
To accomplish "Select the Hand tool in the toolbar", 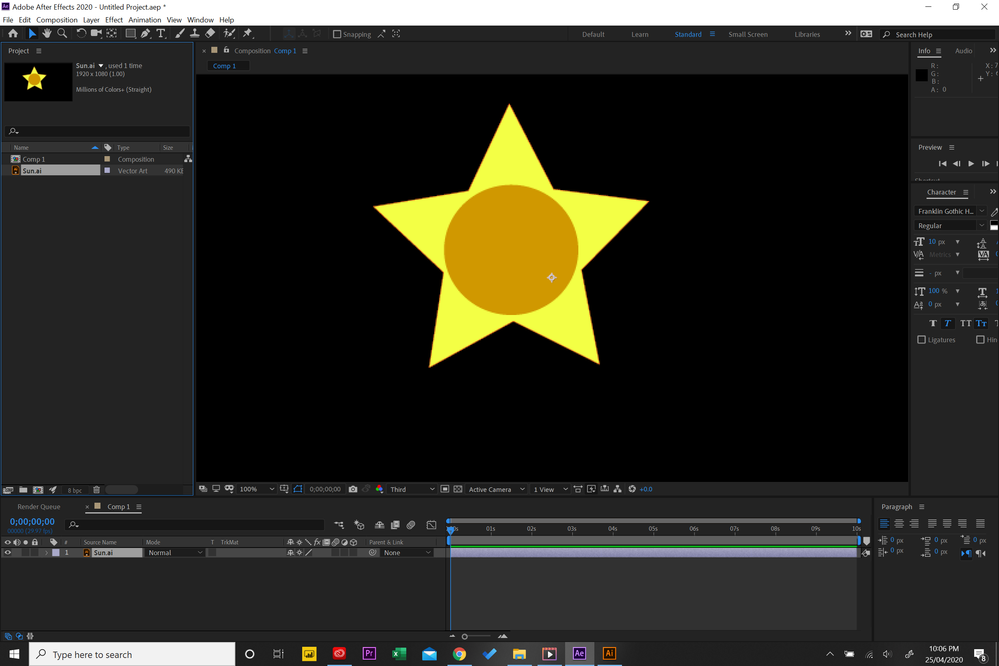I will 47,33.
